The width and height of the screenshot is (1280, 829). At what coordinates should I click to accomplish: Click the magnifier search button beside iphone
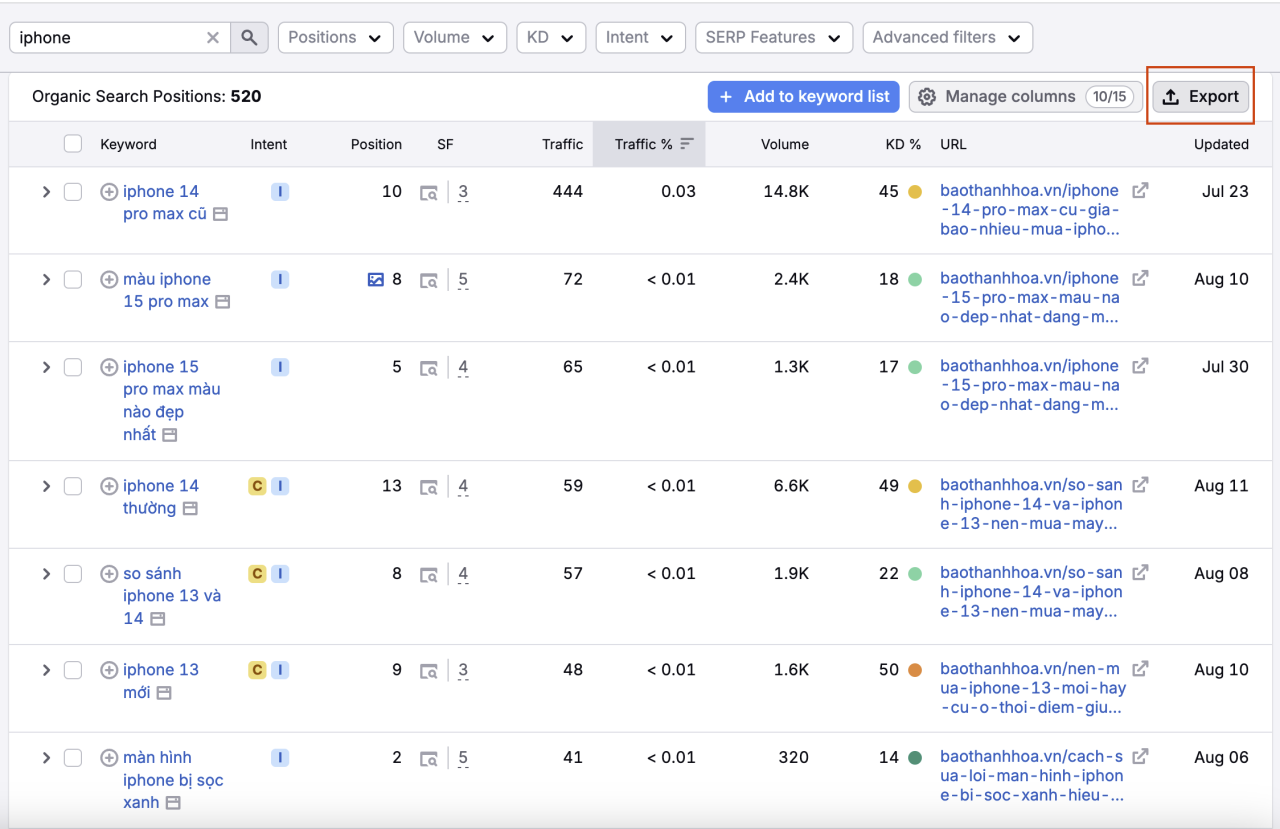(249, 38)
